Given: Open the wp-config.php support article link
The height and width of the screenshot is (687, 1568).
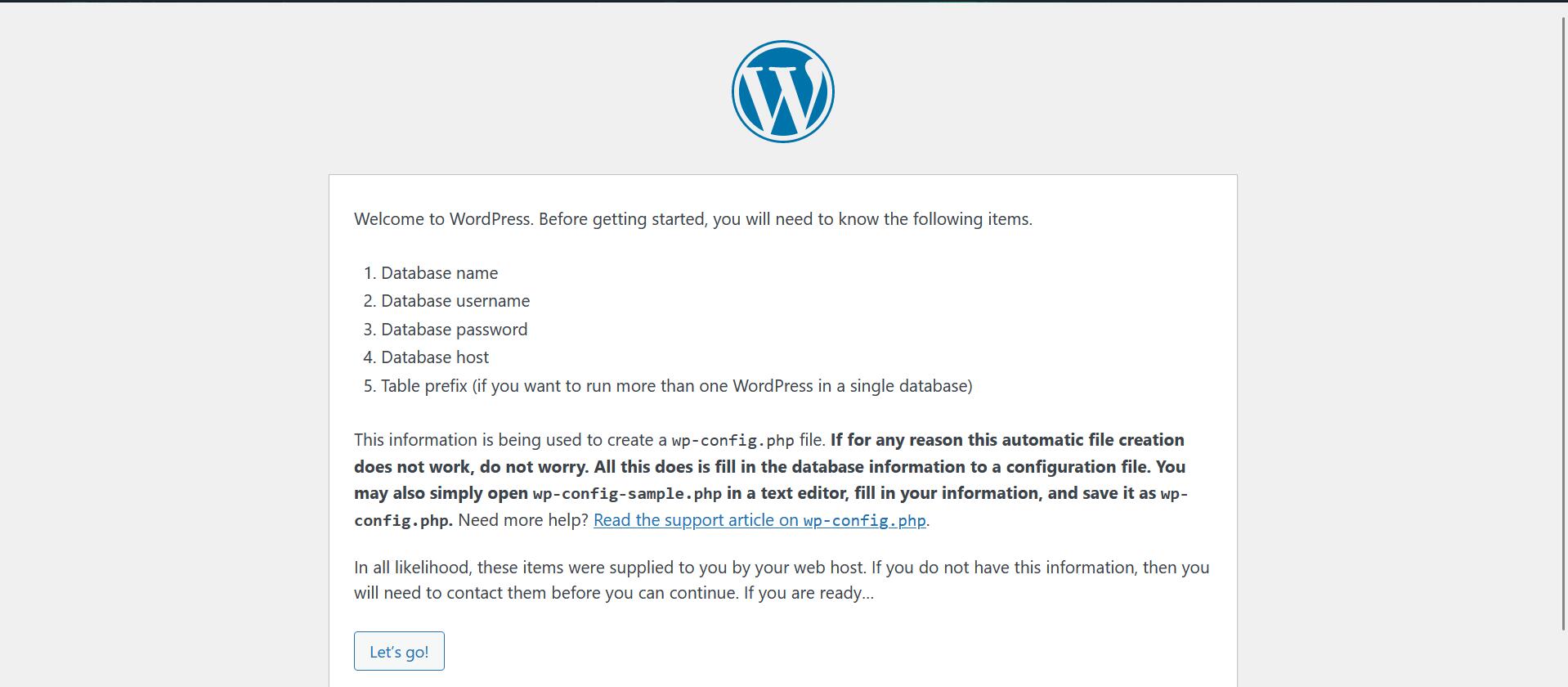Looking at the screenshot, I should click(759, 520).
